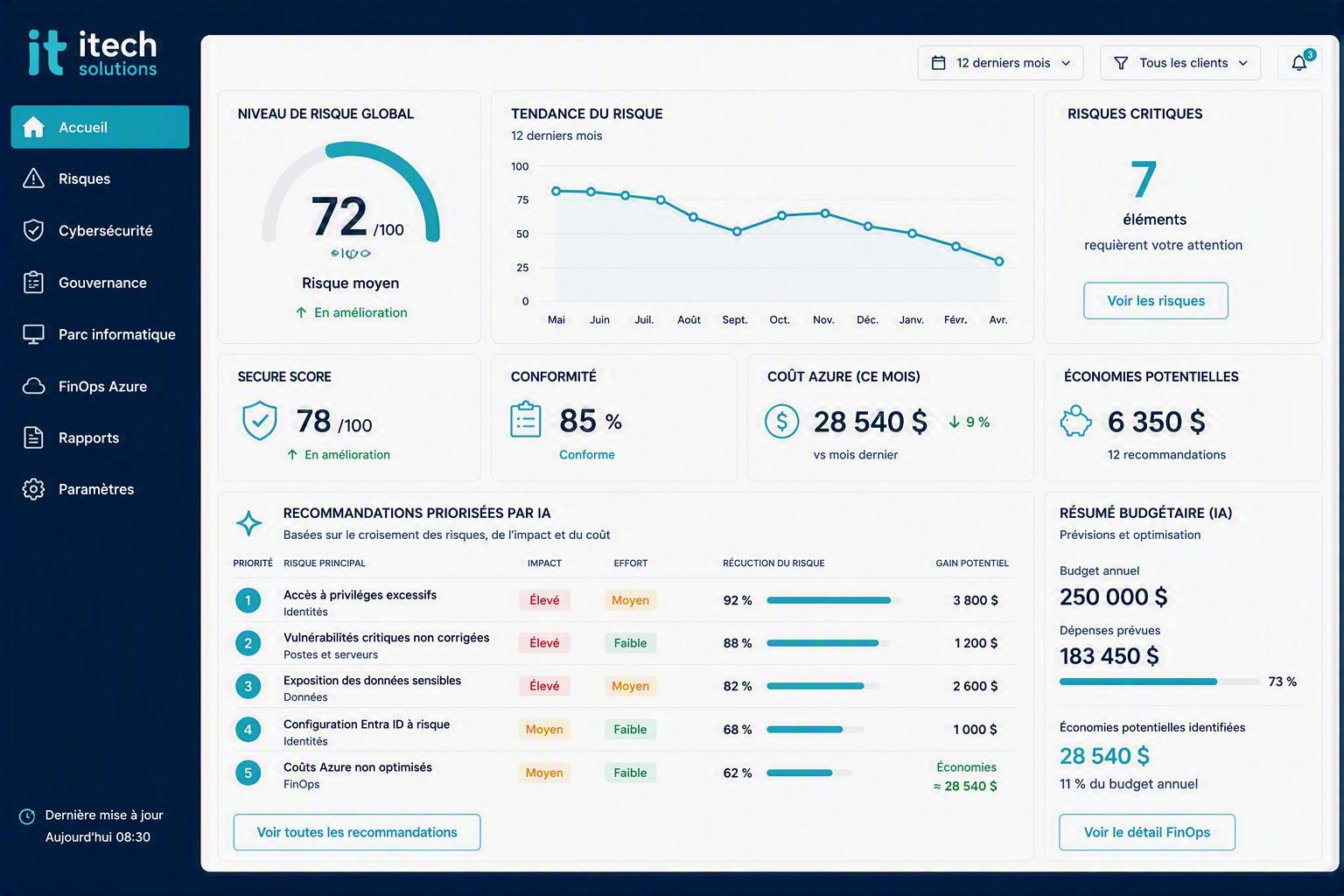Click the 68 % risk reduction bar

coord(815,729)
